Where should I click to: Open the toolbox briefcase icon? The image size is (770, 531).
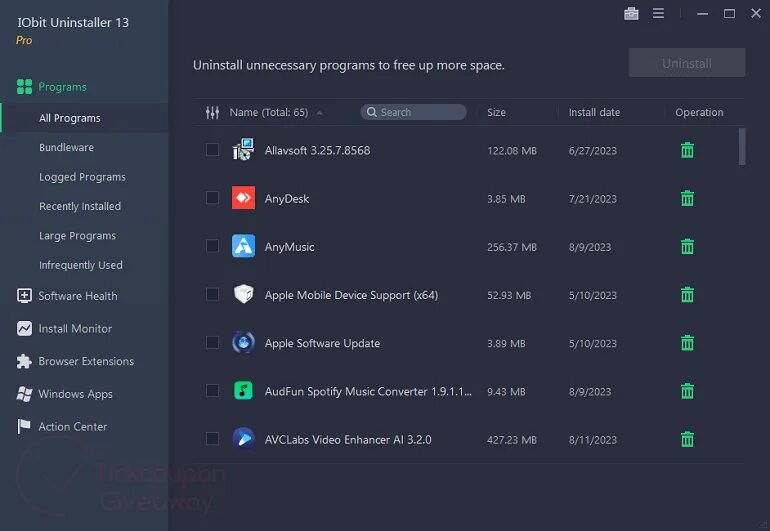coord(631,14)
